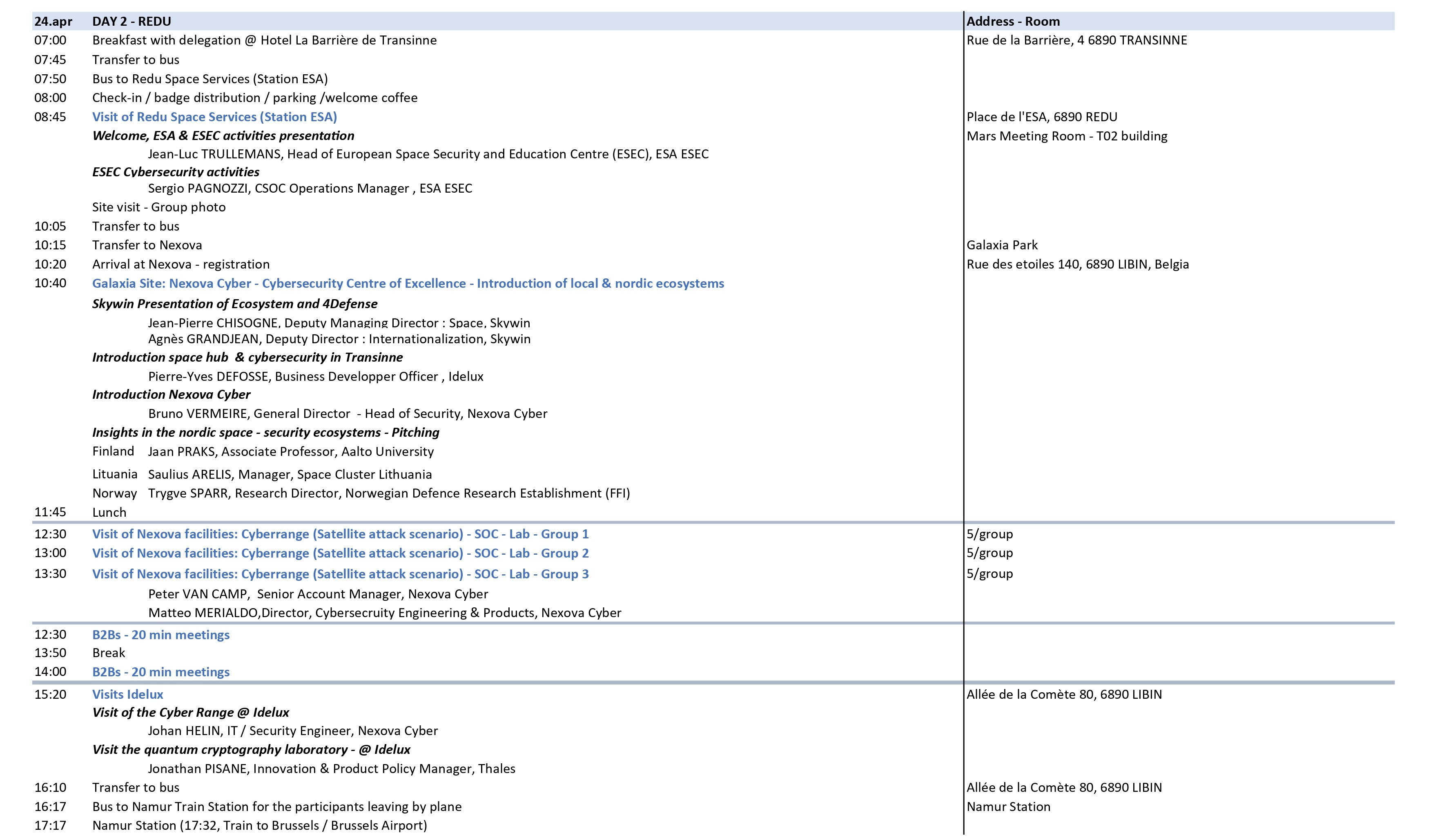Click the Address - Room column header
Viewport: 1433px width, 840px height.
point(1013,21)
